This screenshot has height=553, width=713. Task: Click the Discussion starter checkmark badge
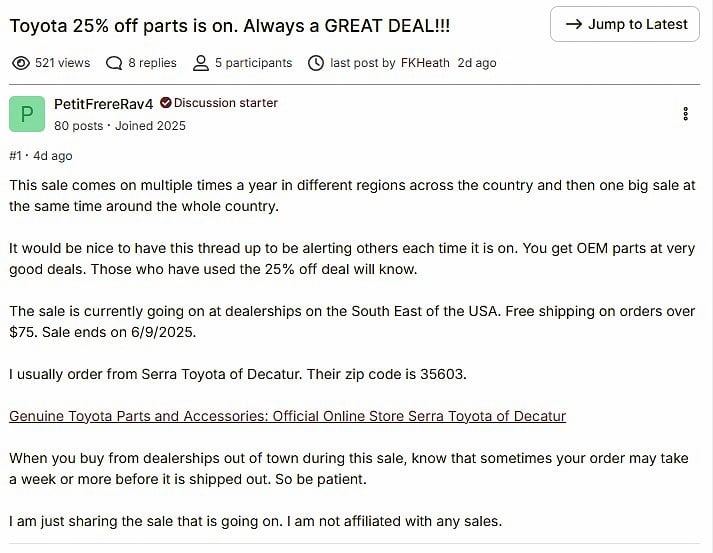[166, 103]
